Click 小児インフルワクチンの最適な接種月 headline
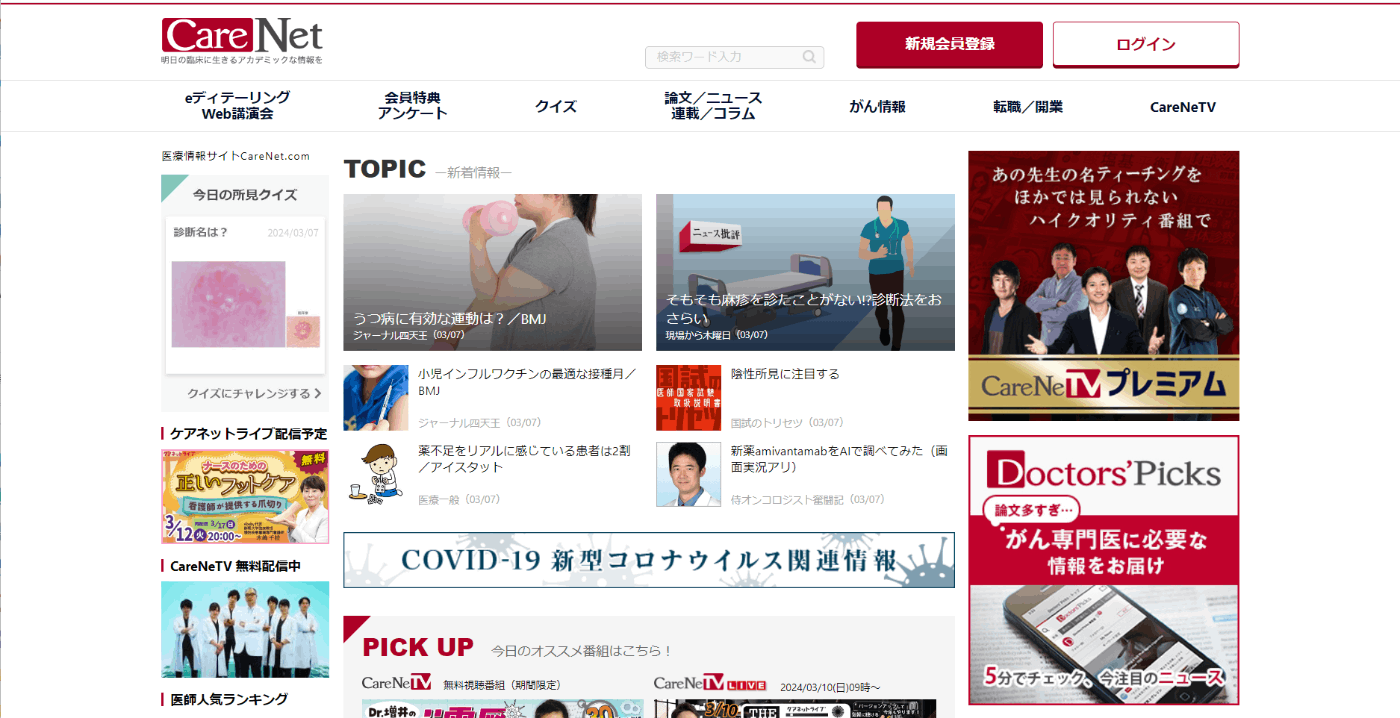1400x718 pixels. tap(527, 382)
